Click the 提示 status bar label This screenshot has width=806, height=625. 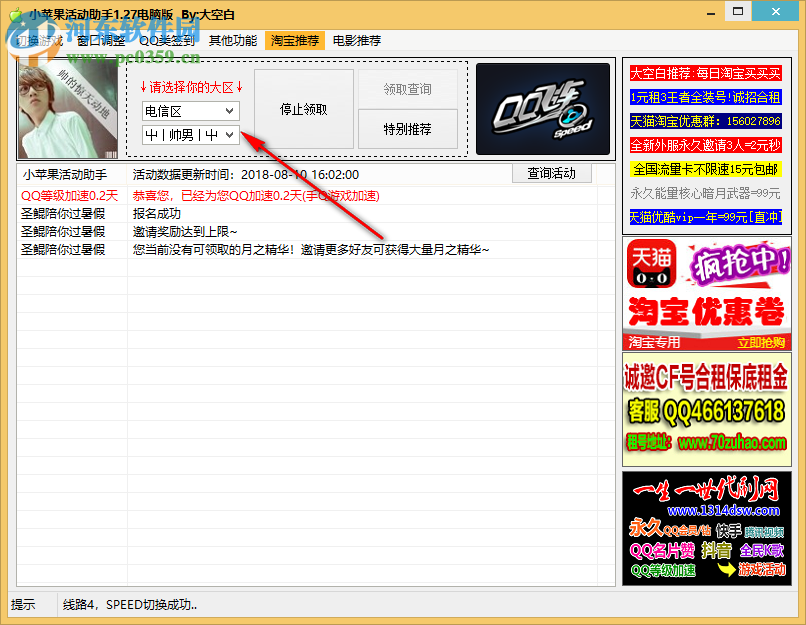pos(23,605)
